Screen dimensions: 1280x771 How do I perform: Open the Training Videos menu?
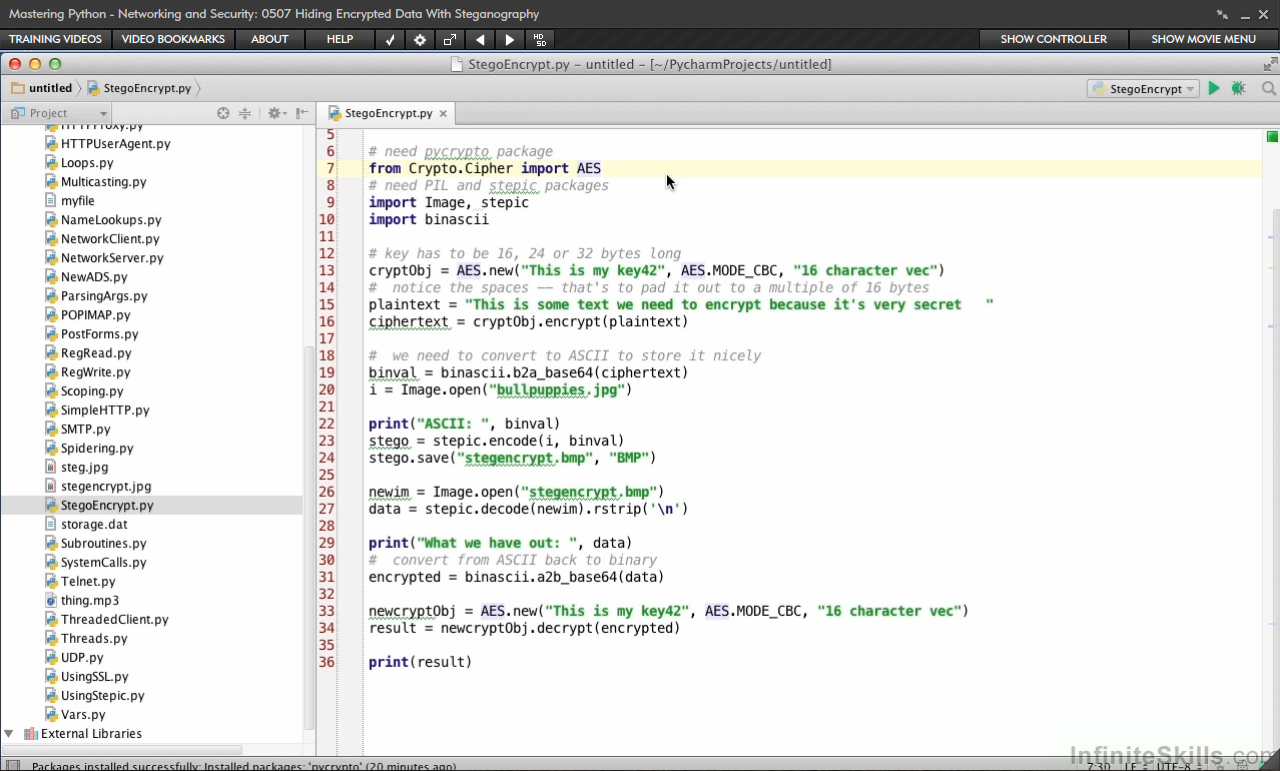55,39
